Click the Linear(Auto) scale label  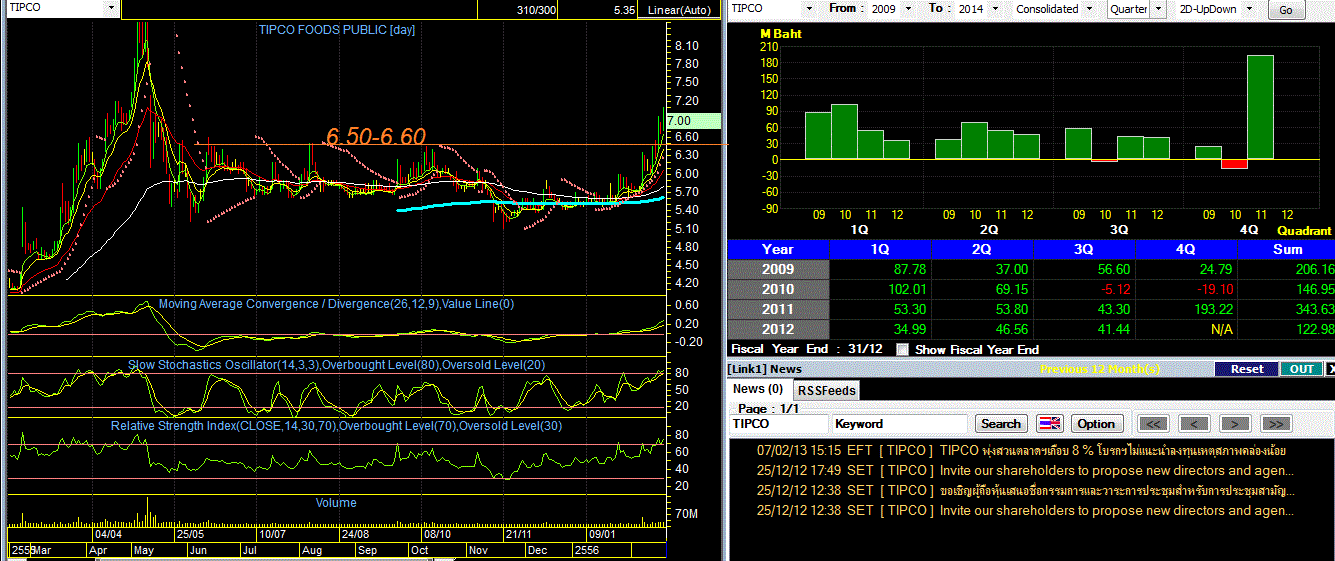click(x=680, y=10)
